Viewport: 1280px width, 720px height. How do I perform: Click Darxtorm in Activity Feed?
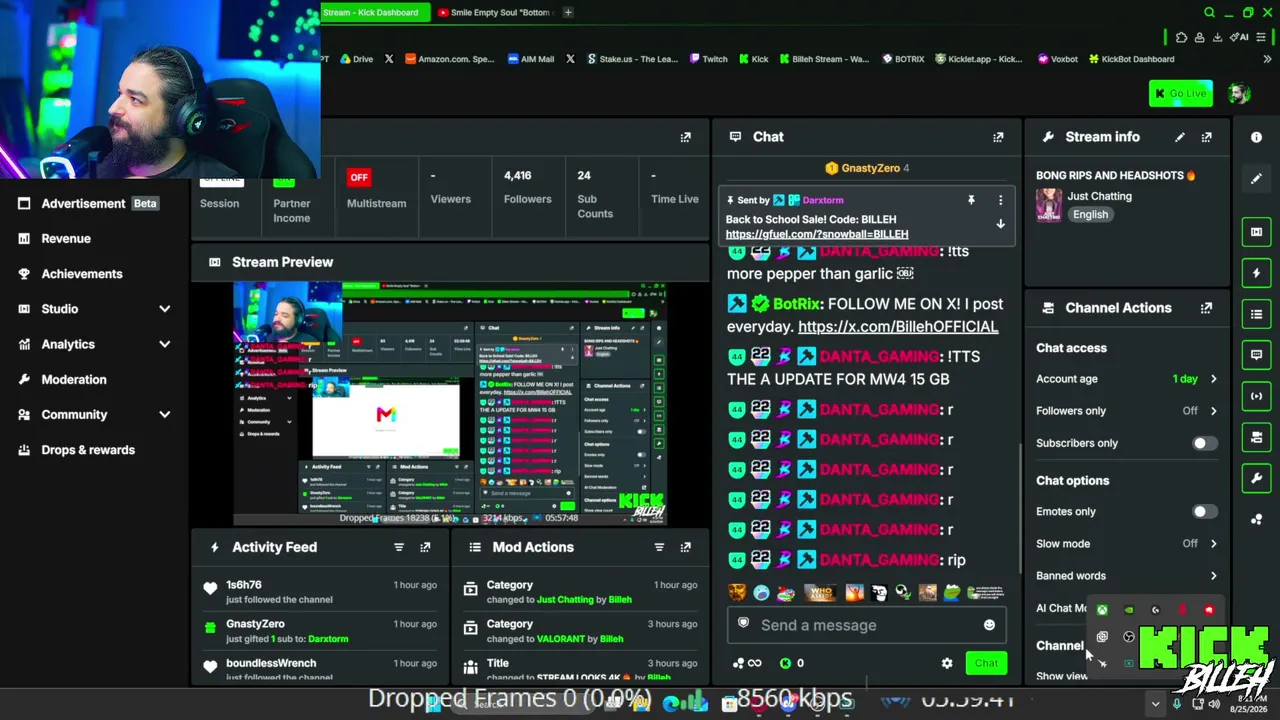[x=328, y=638]
